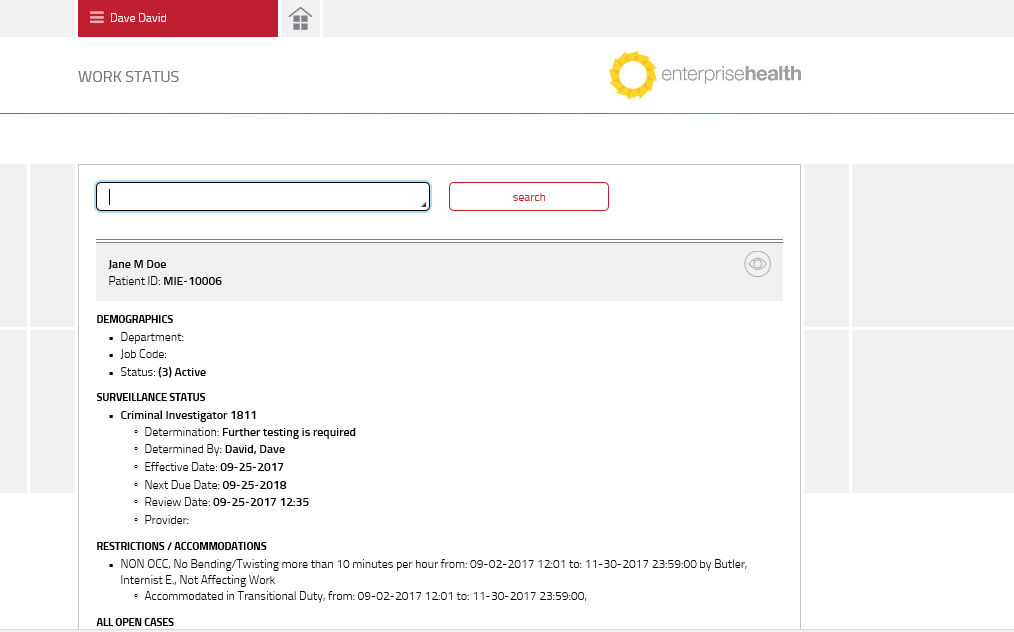This screenshot has width=1014, height=632.
Task: Click the ALL OPEN CASES heading
Action: 135,622
